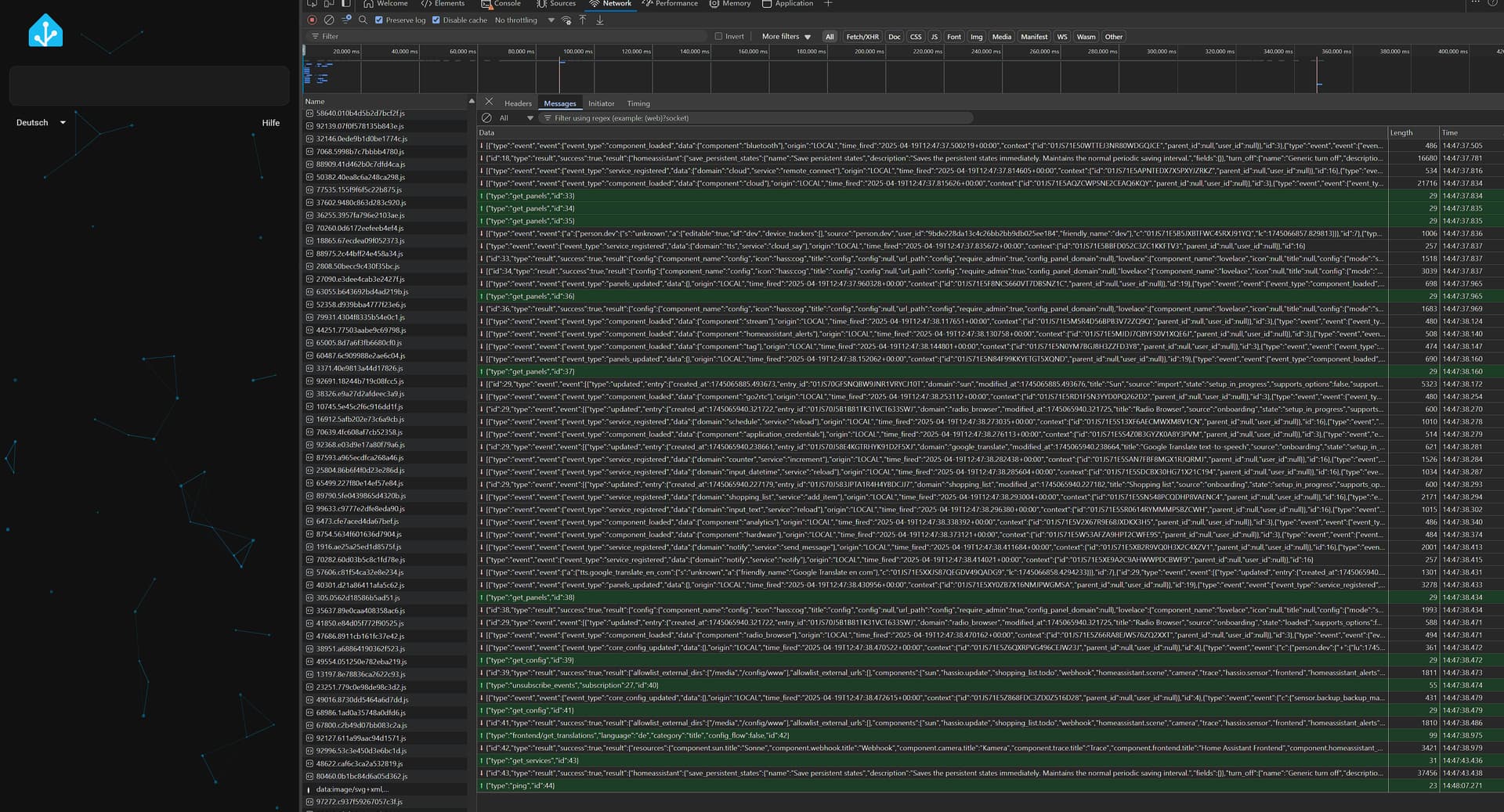Clear WebSocket messages list
Viewport: 1504px width, 812px height.
tap(486, 118)
